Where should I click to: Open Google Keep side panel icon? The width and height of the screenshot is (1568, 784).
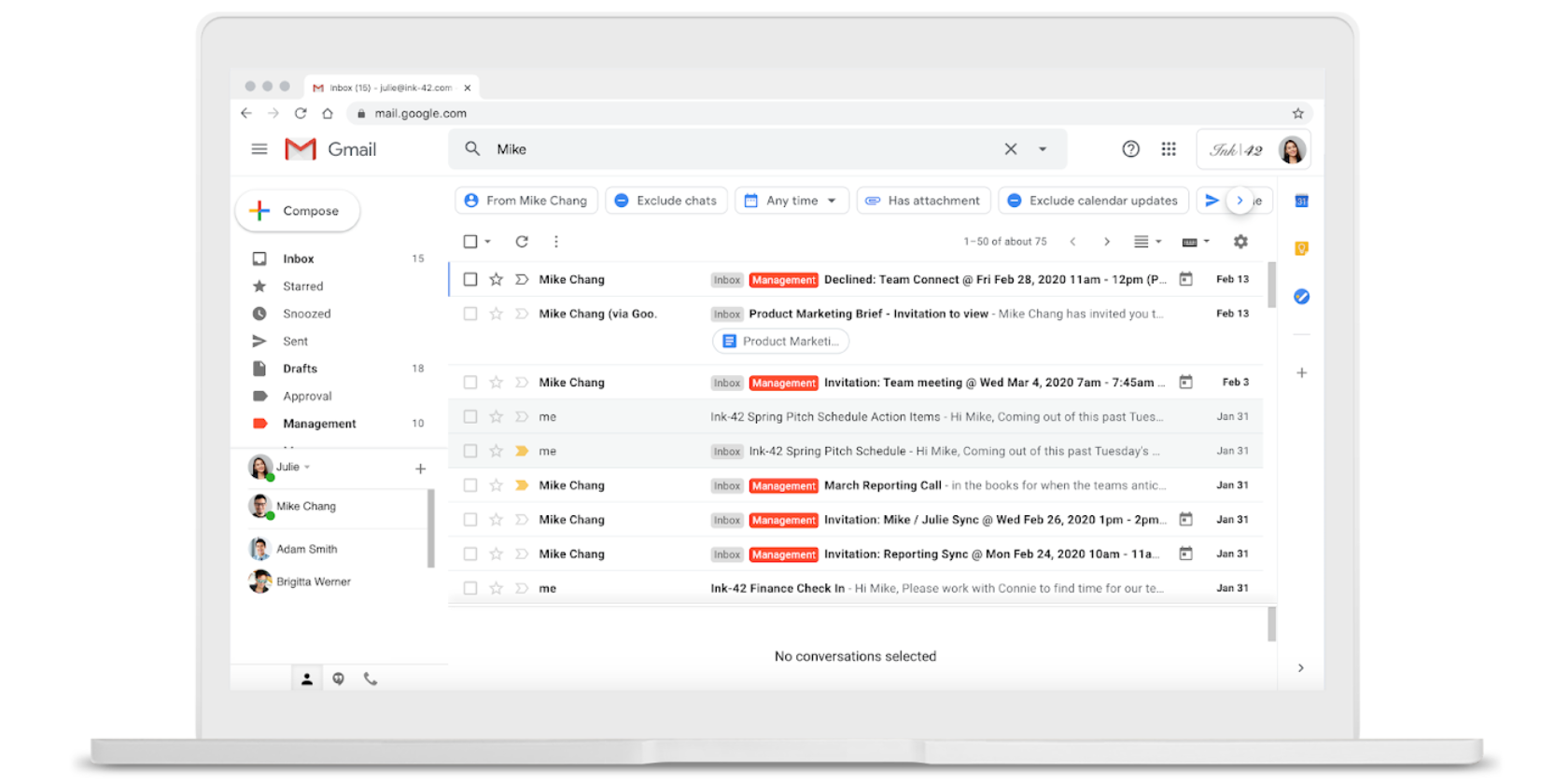pyautogui.click(x=1301, y=248)
